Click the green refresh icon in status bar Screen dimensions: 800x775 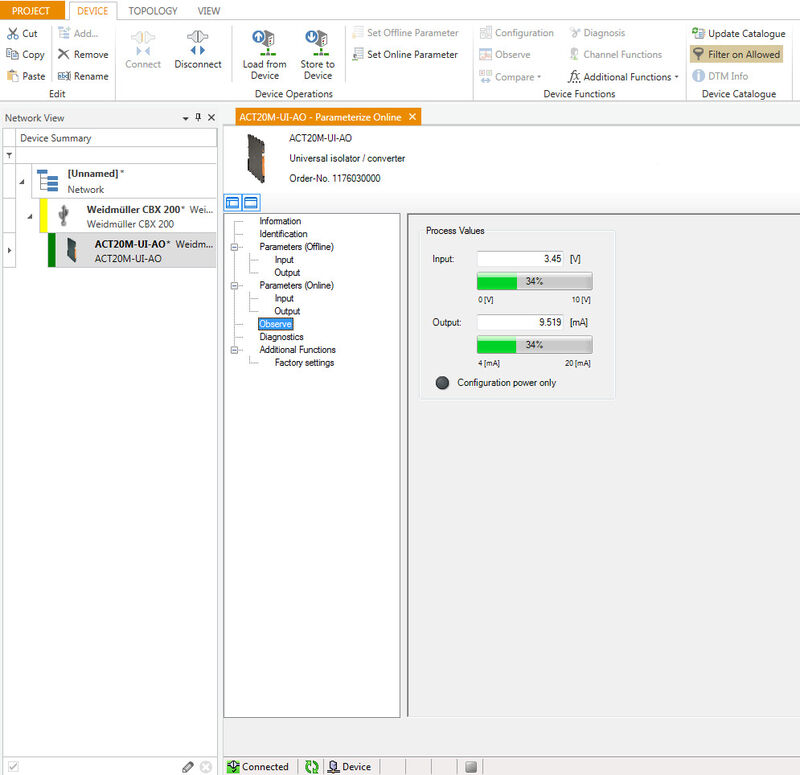311,767
